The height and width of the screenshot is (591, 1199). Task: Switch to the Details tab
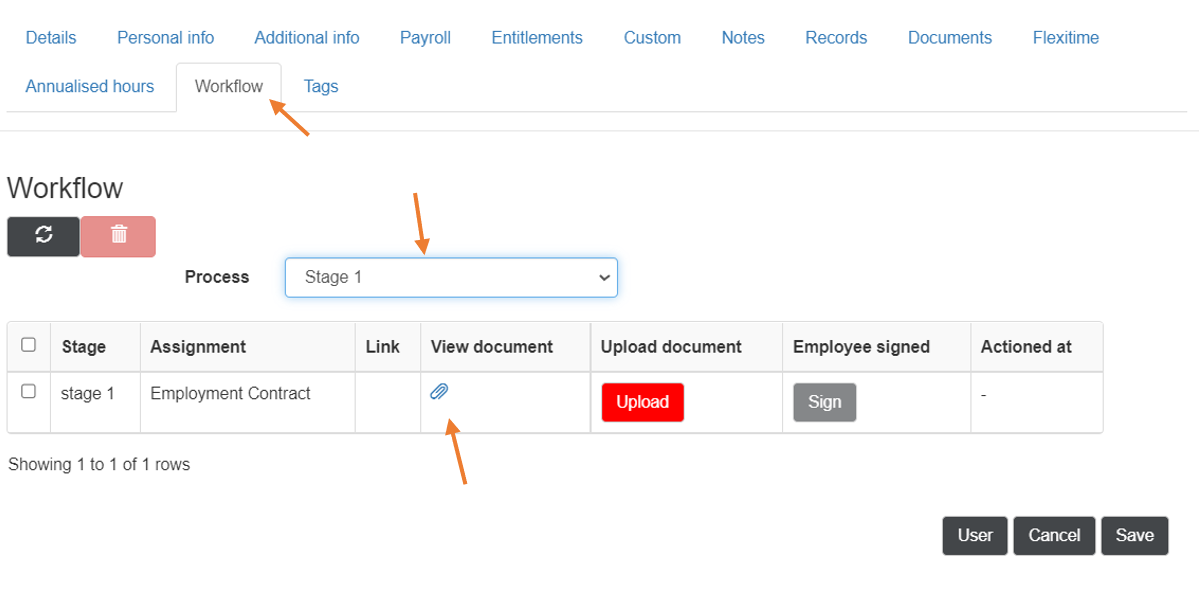pos(50,37)
